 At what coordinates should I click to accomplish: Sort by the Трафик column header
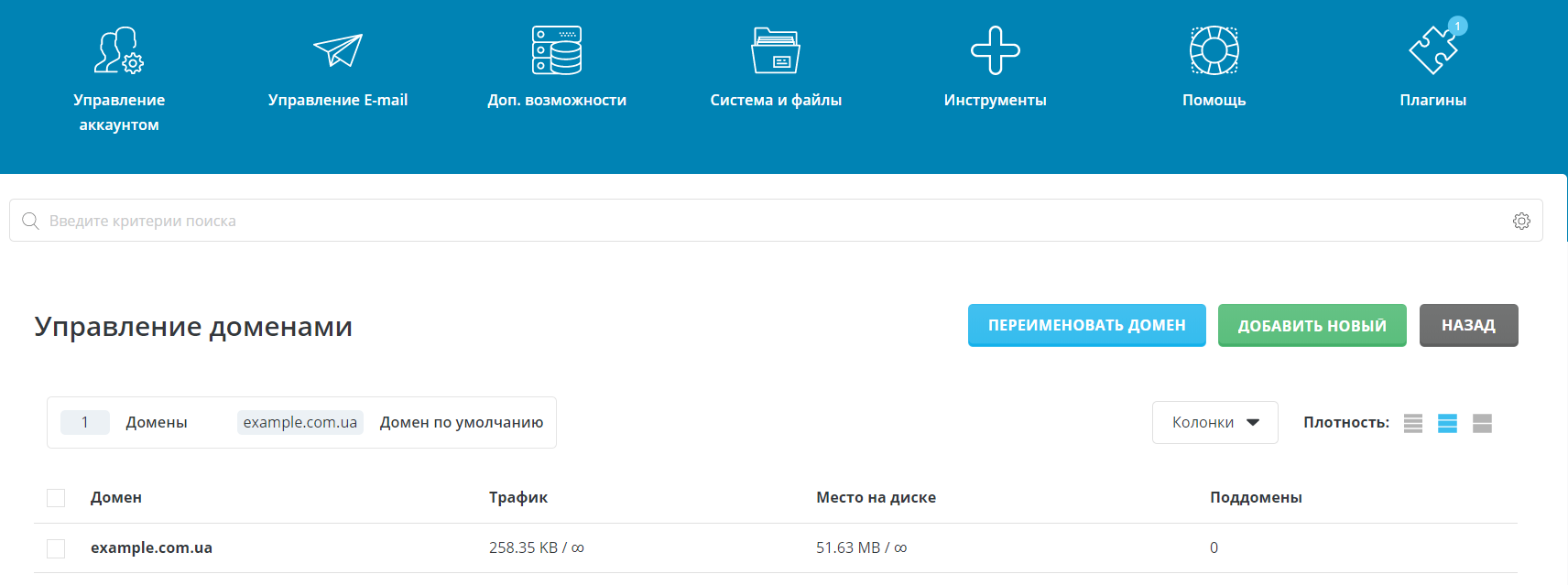coord(518,497)
